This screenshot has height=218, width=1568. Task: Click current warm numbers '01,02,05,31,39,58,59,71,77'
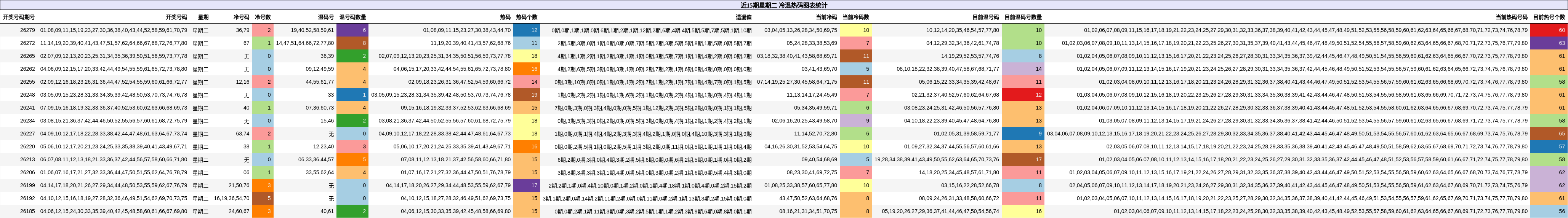(x=966, y=134)
